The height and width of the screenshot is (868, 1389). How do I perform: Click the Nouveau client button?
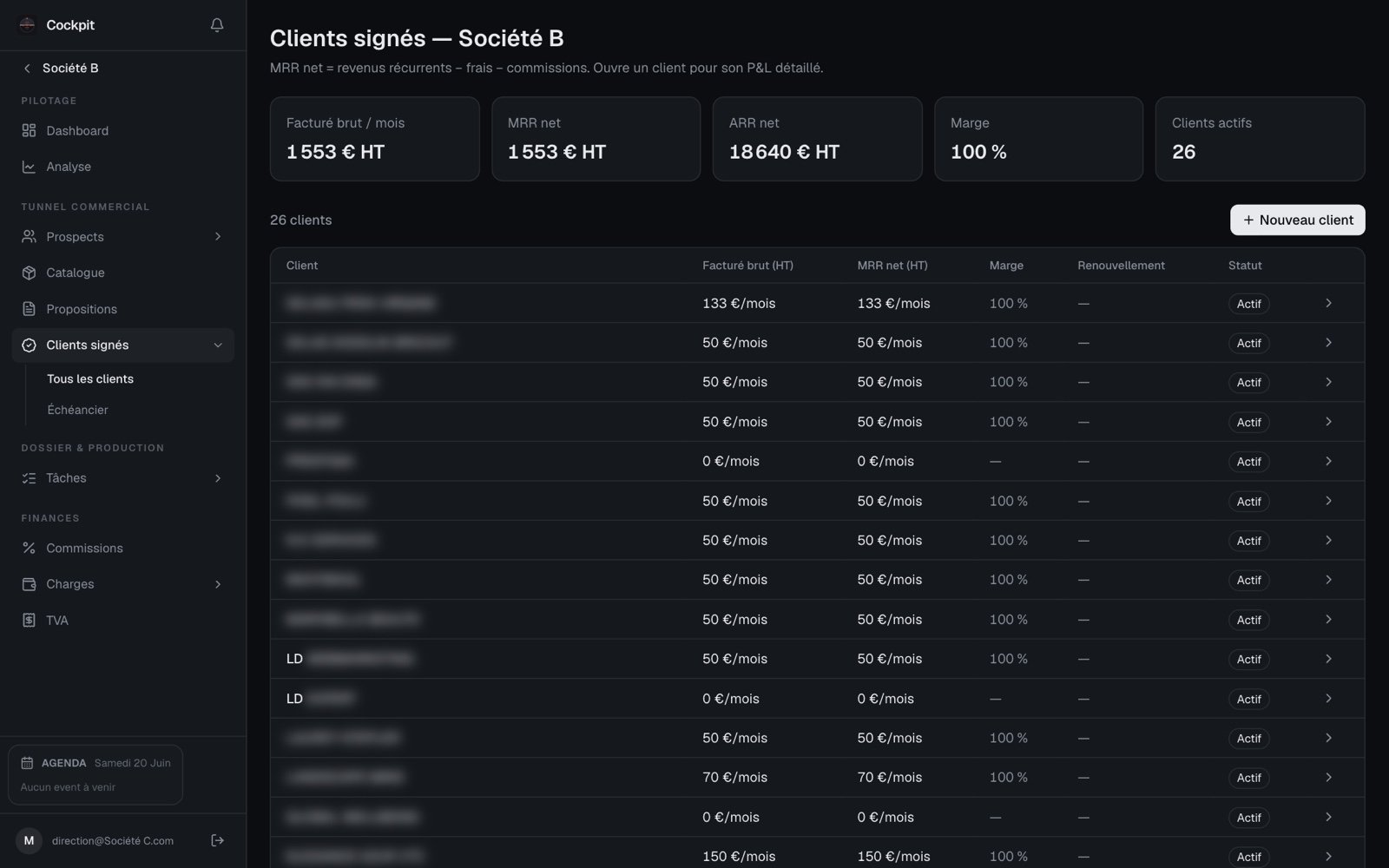(x=1297, y=220)
